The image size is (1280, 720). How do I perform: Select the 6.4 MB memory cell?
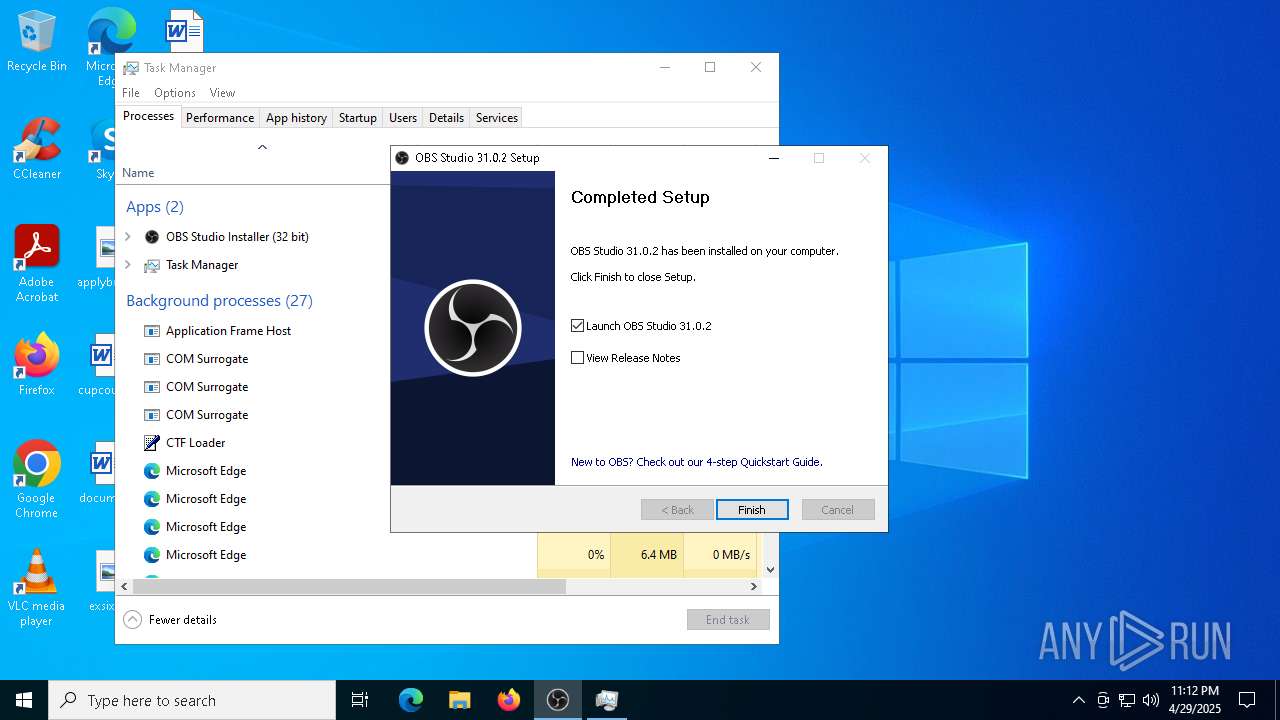(x=647, y=555)
